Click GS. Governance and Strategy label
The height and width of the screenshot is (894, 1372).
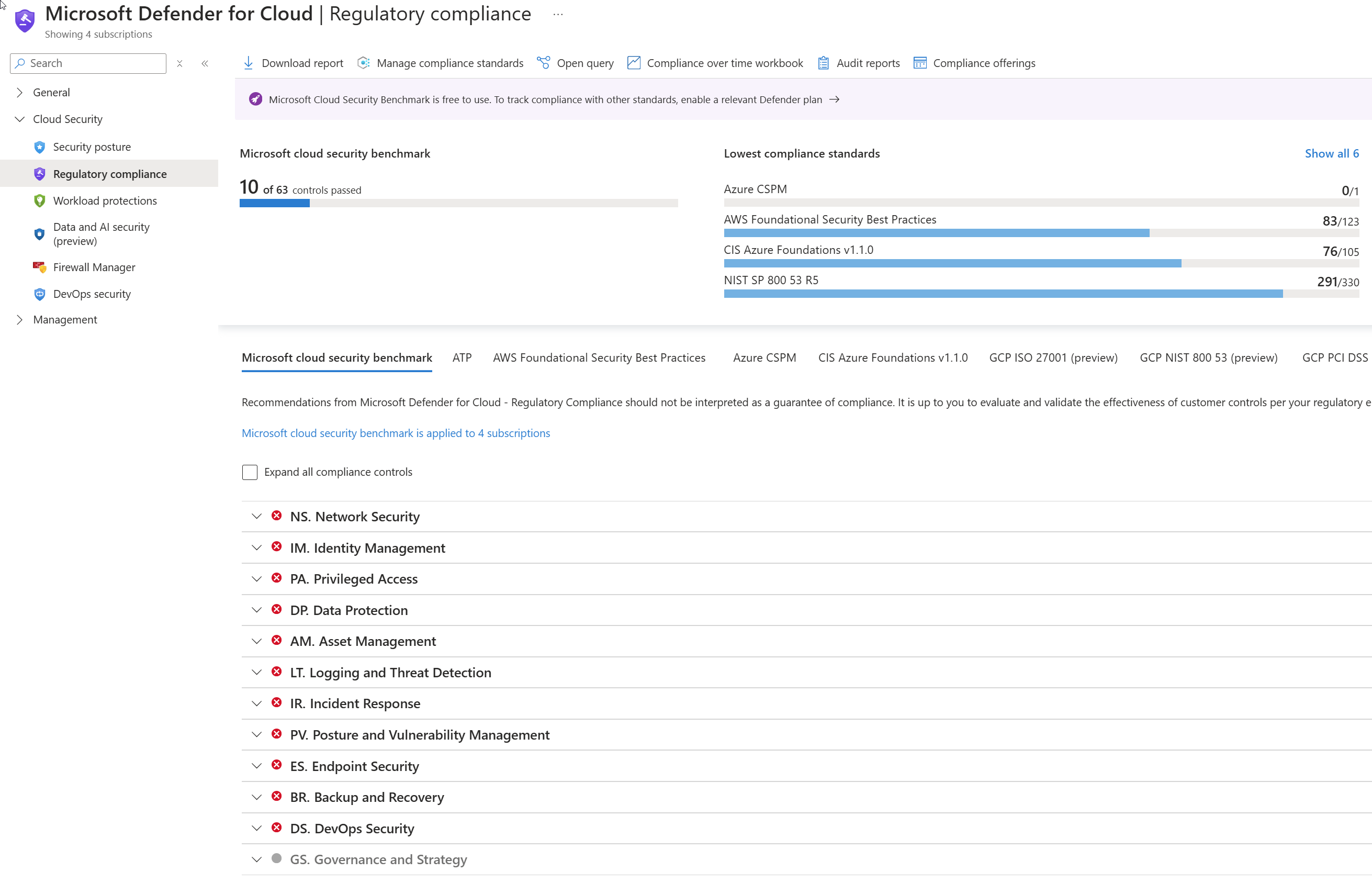tap(378, 859)
